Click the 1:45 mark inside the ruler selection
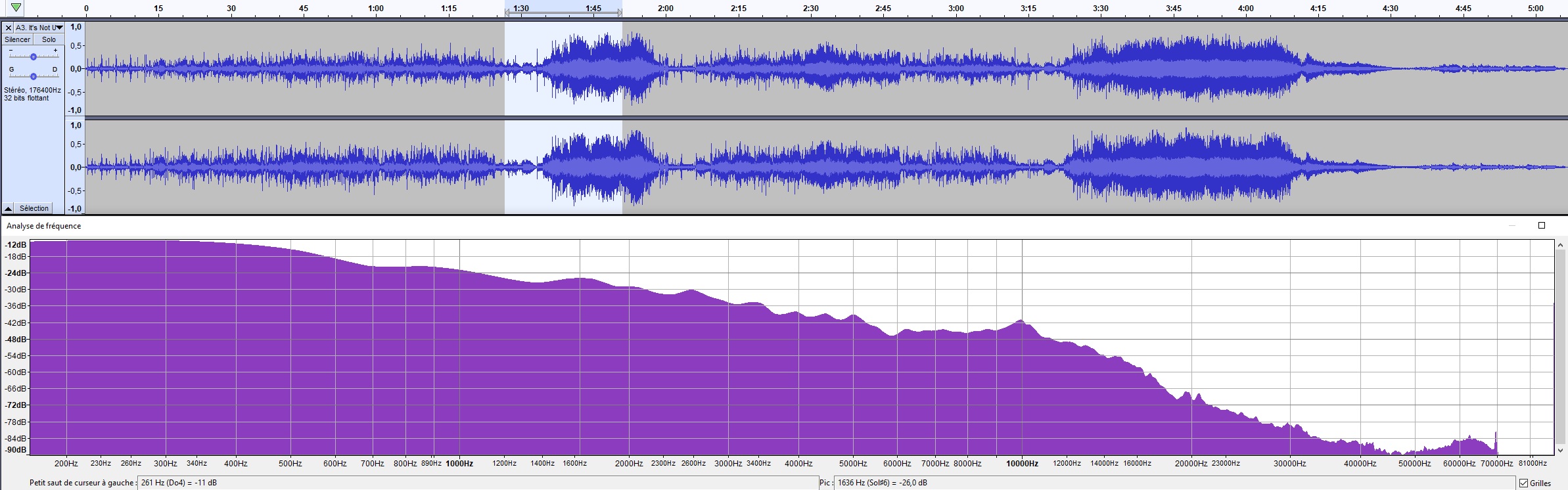 (593, 9)
